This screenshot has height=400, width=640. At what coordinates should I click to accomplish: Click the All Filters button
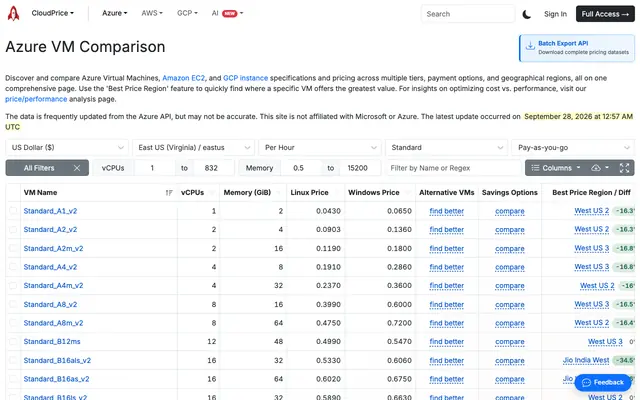pos(39,168)
